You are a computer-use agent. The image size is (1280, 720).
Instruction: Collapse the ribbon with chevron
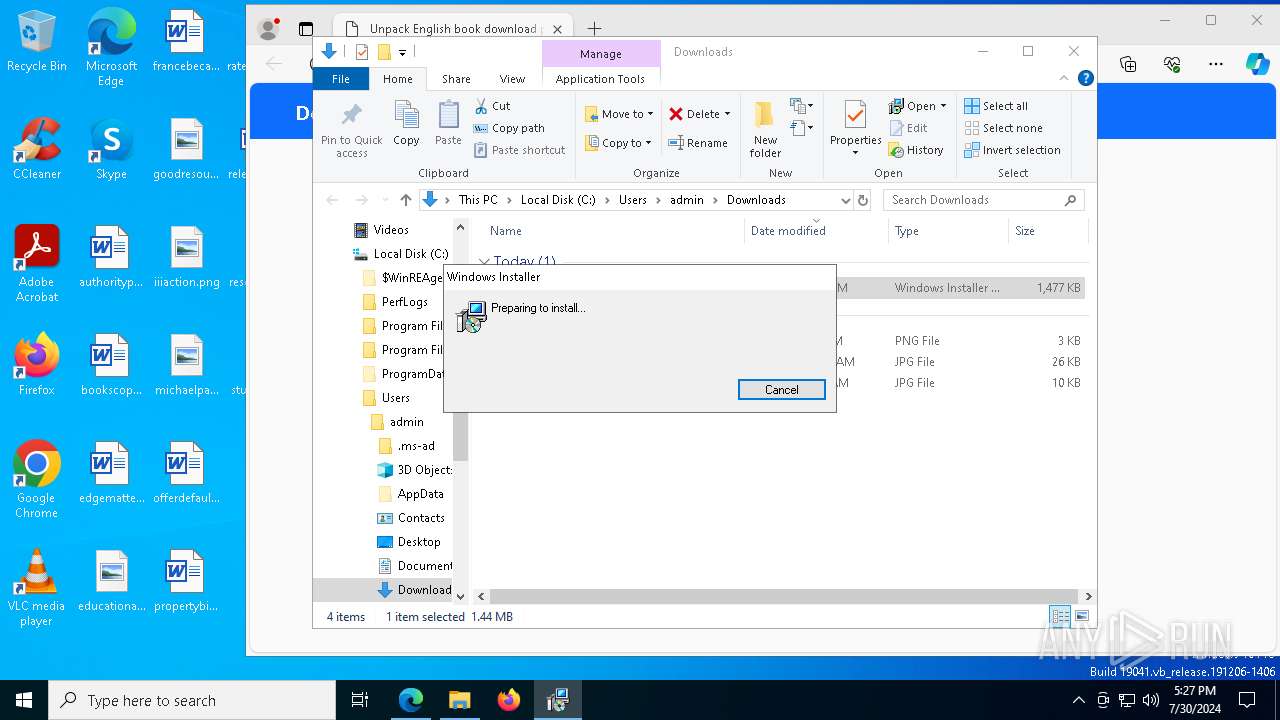1064,78
